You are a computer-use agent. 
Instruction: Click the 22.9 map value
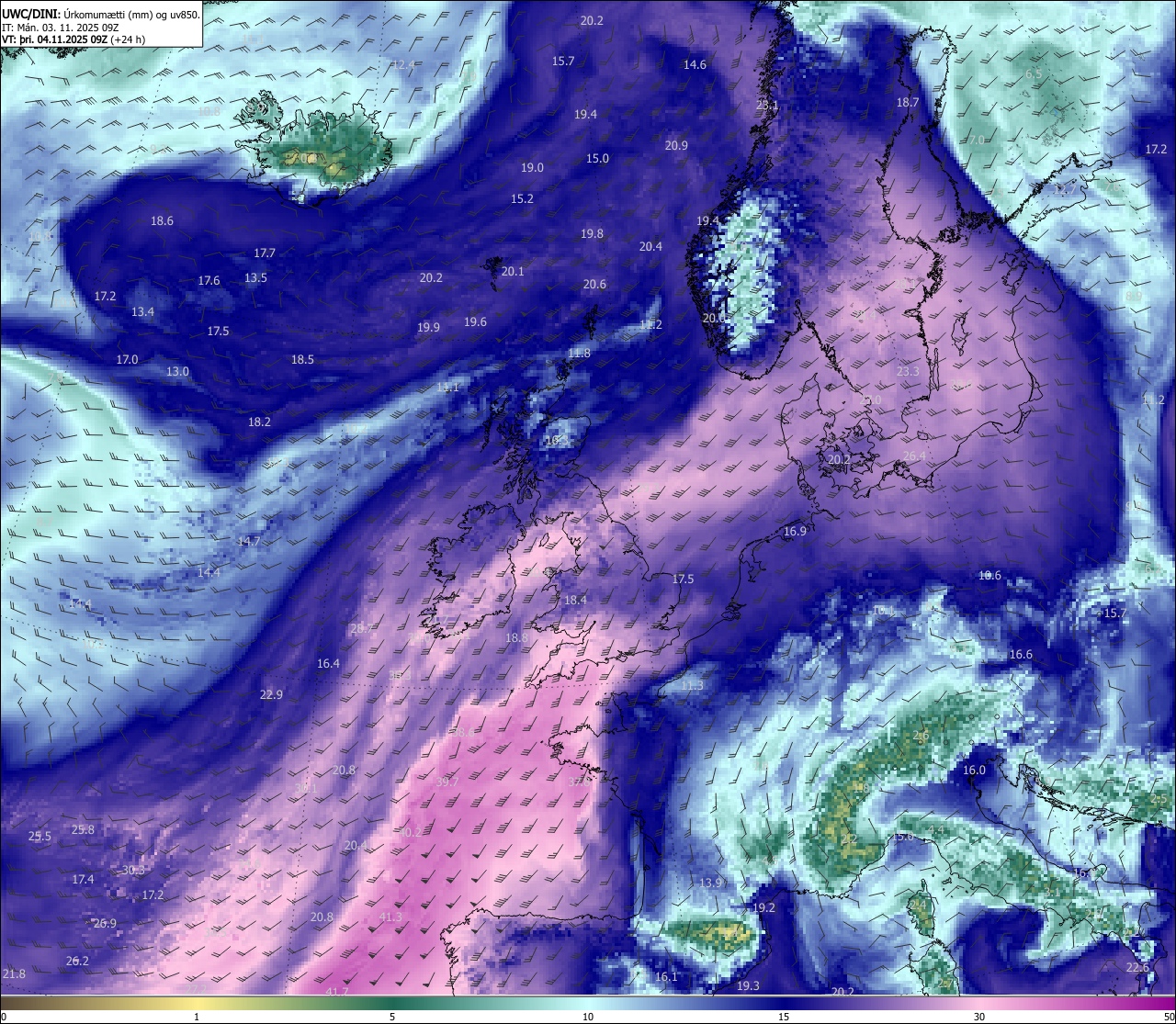point(271,694)
